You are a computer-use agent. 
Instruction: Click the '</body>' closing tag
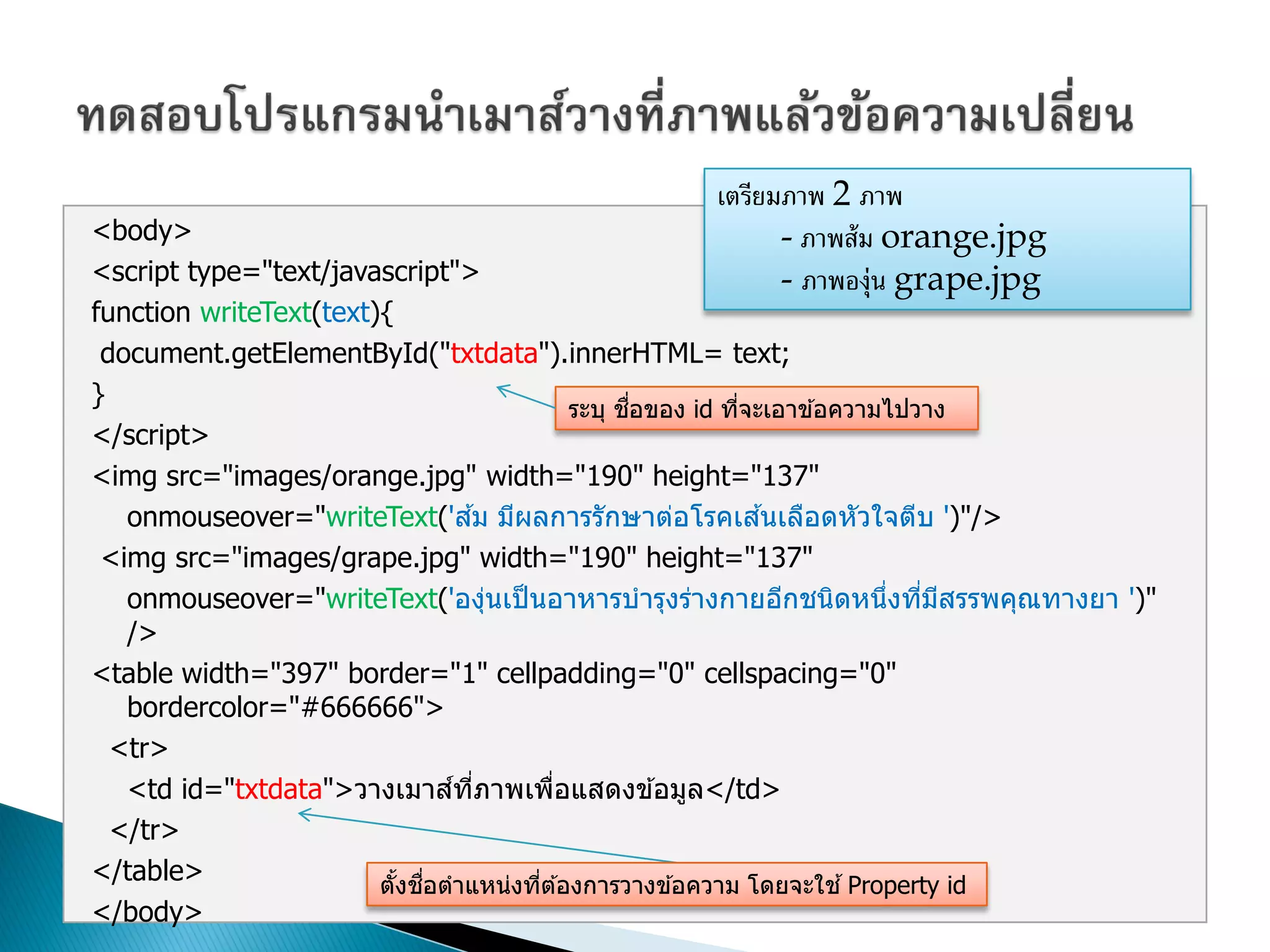click(x=148, y=912)
